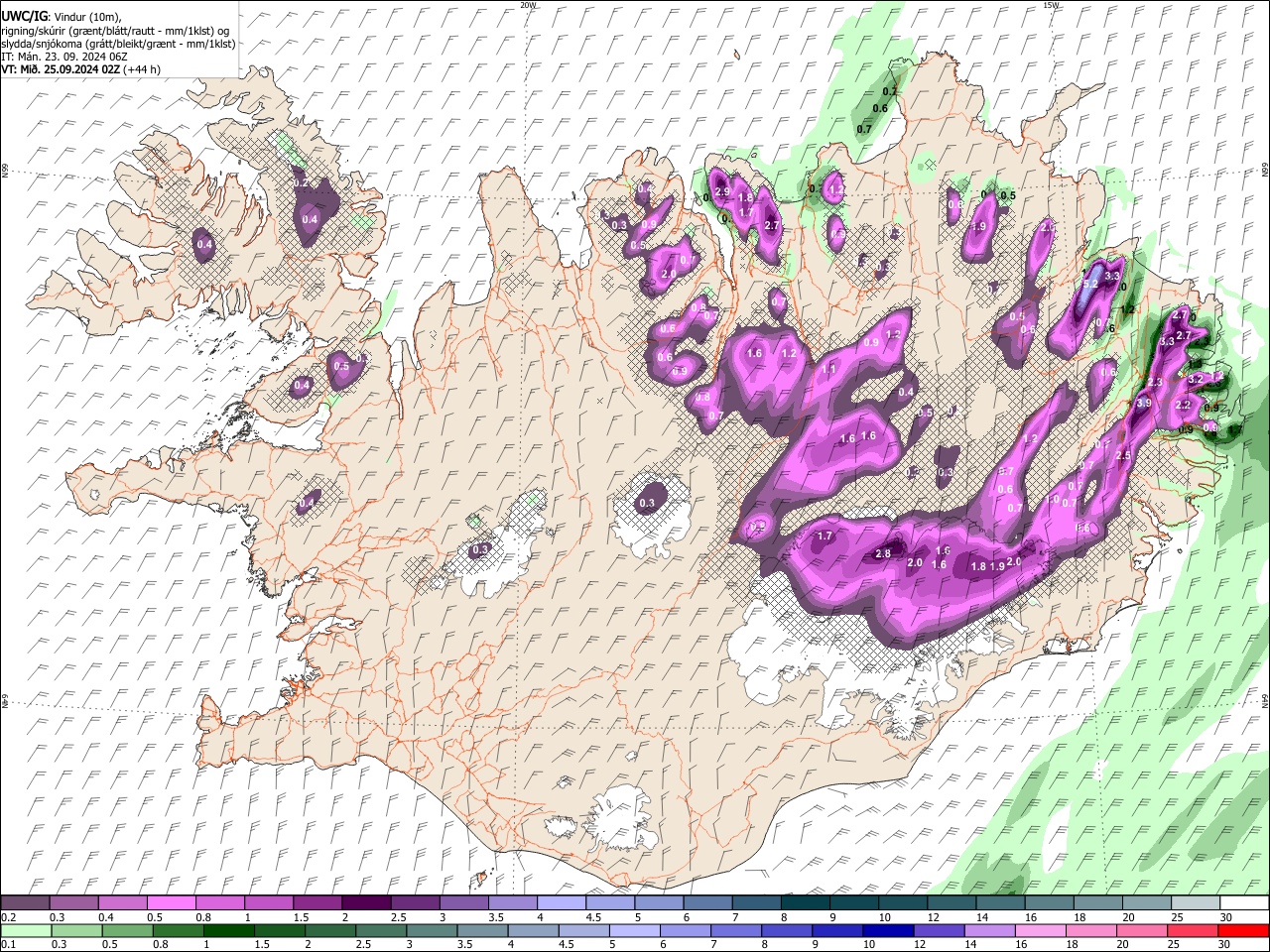Pick the bright red 30 swatch in the rain legend
Image resolution: width=1270 pixels, height=952 pixels.
[1243, 930]
